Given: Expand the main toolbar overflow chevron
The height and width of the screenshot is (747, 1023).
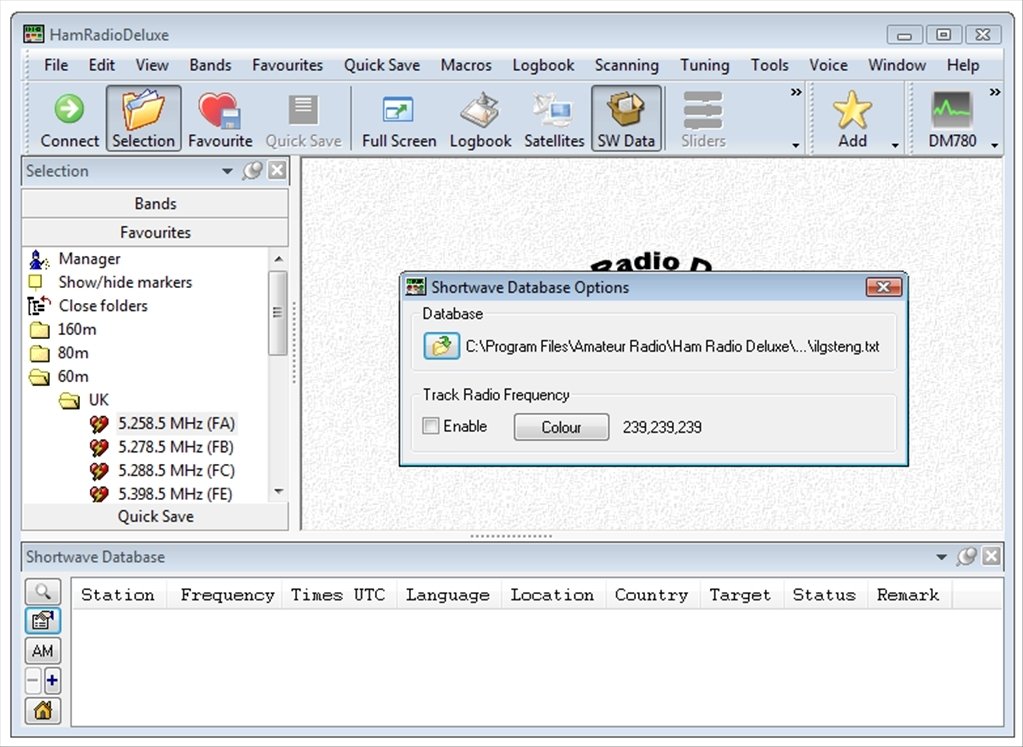Looking at the screenshot, I should (x=796, y=92).
